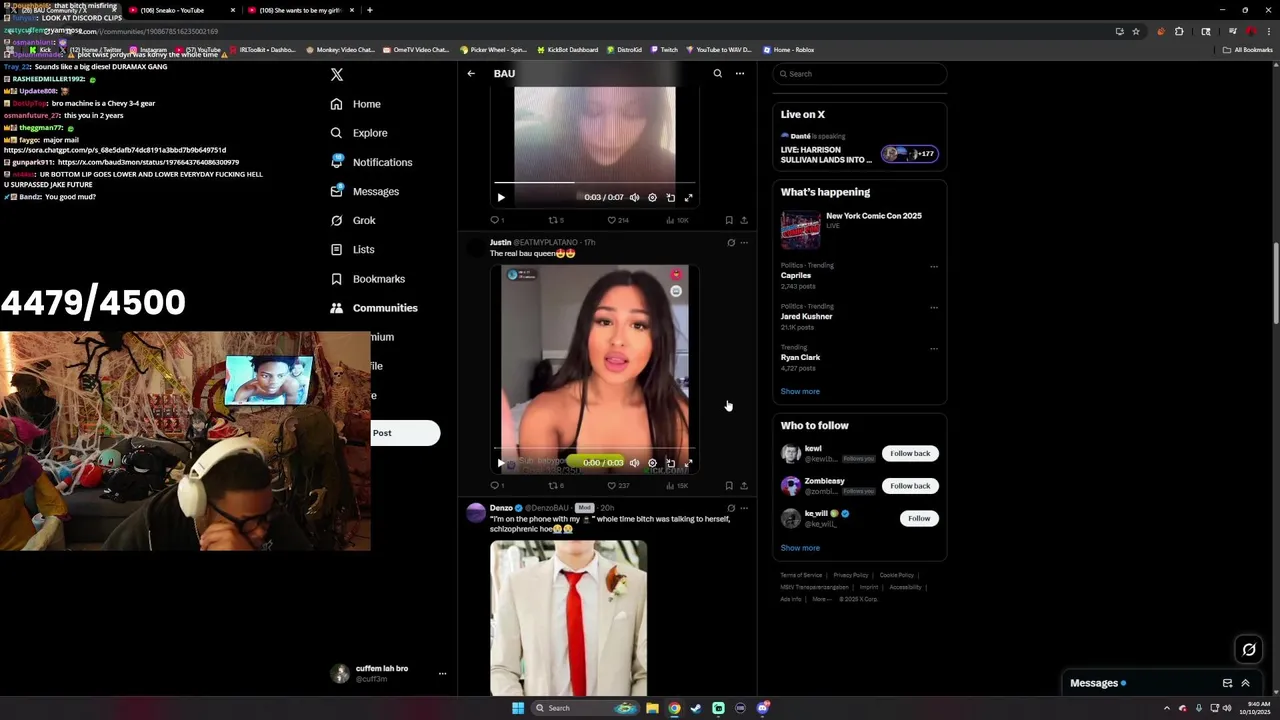Play Justin's video post
This screenshot has width=1280, height=720.
(501, 463)
